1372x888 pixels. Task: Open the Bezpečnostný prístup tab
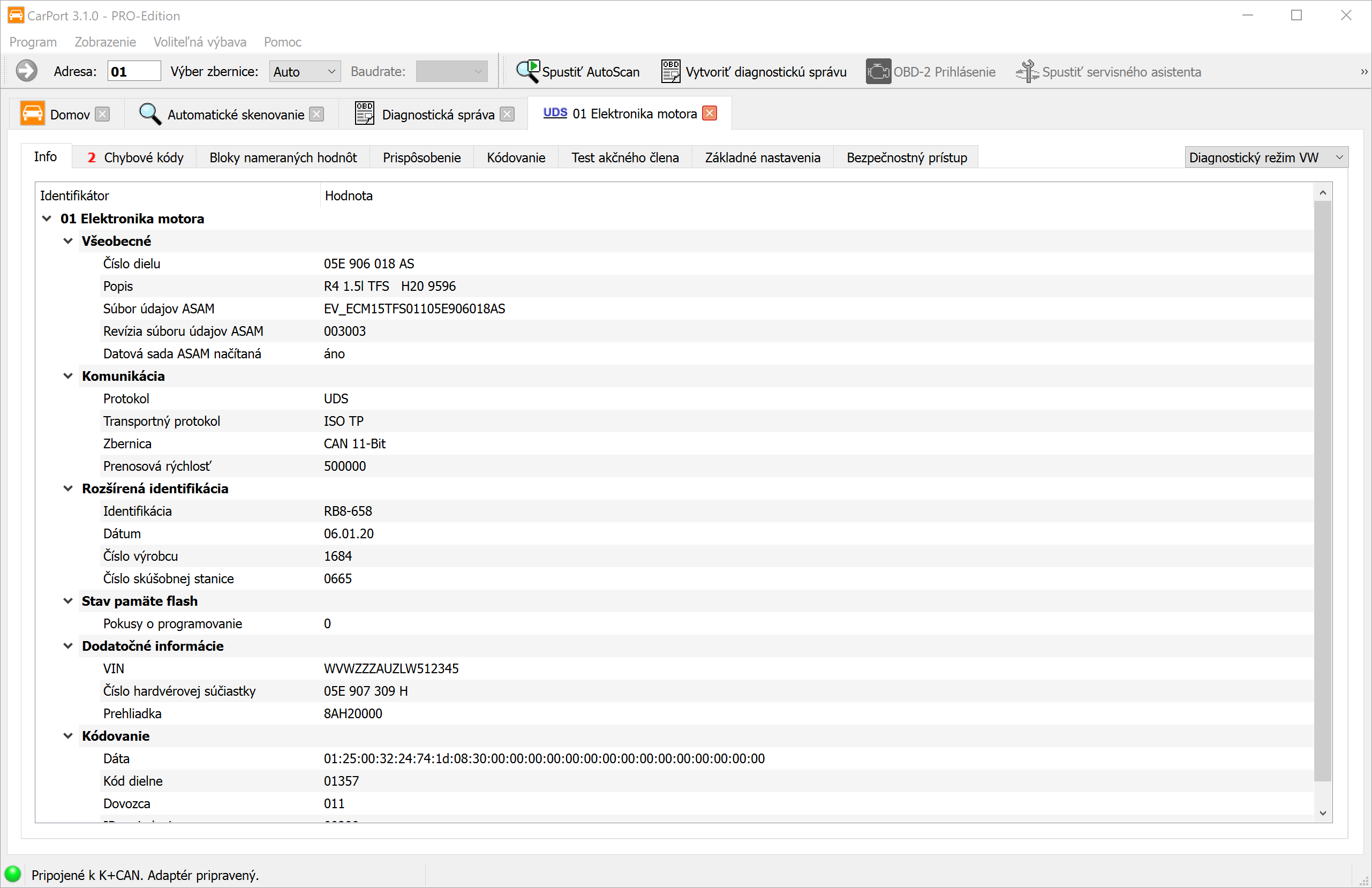[906, 157]
